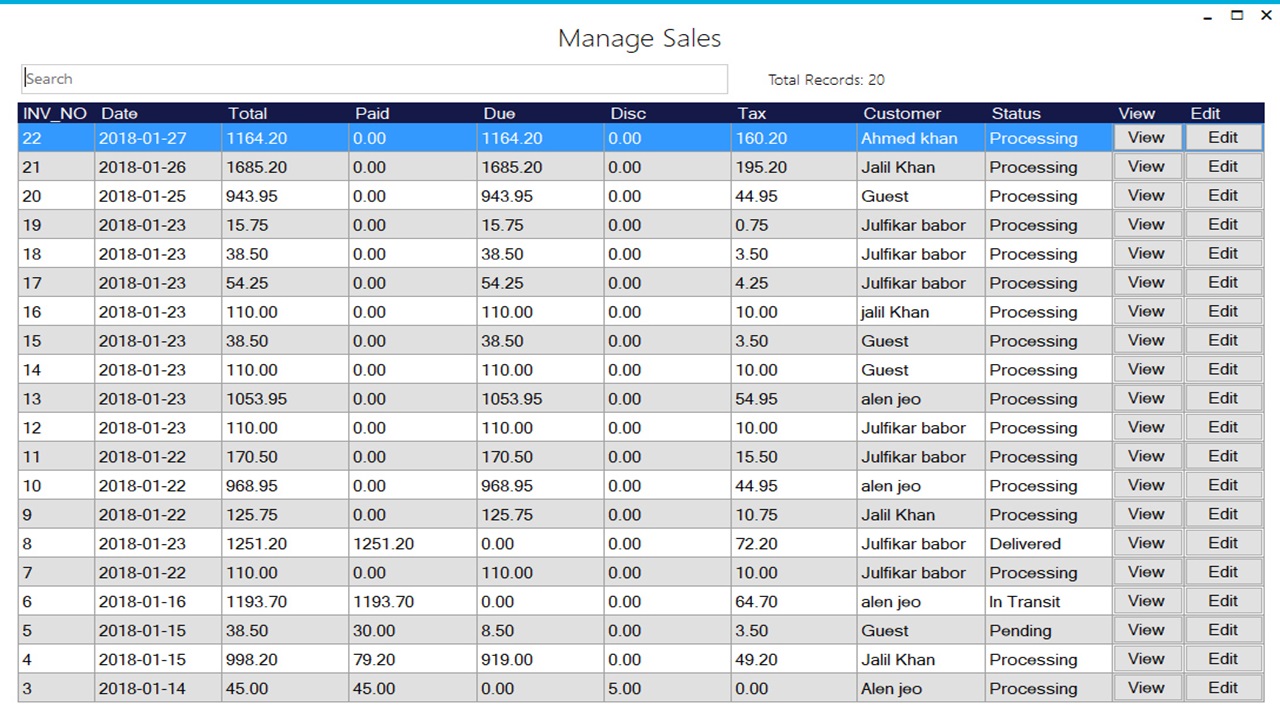The image size is (1280, 720).
Task: Click the Search input field
Action: click(x=374, y=78)
